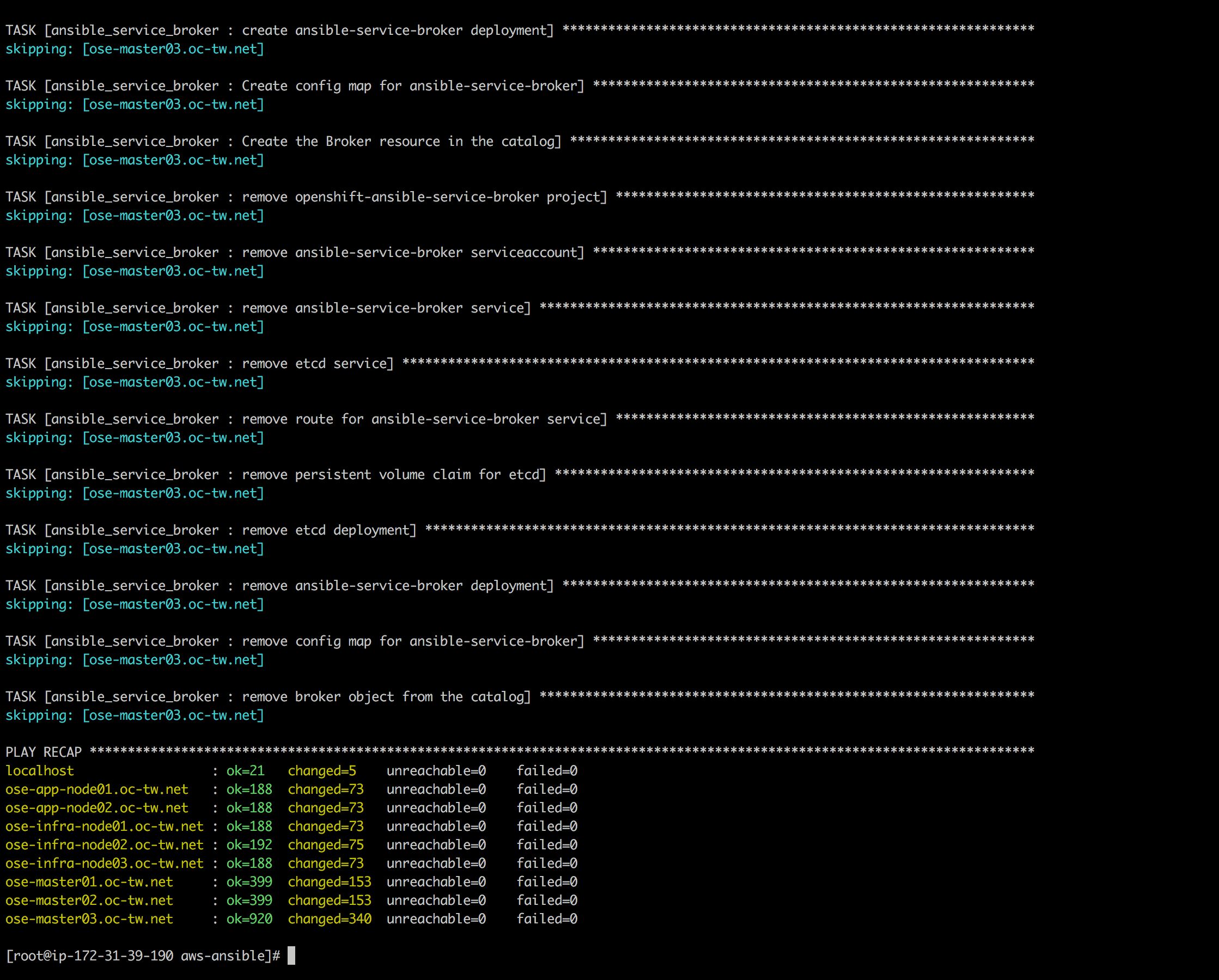This screenshot has height=980, width=1219.
Task: Click ose-infra-node02.oc-tw.net in the recap
Action: pyautogui.click(x=105, y=844)
